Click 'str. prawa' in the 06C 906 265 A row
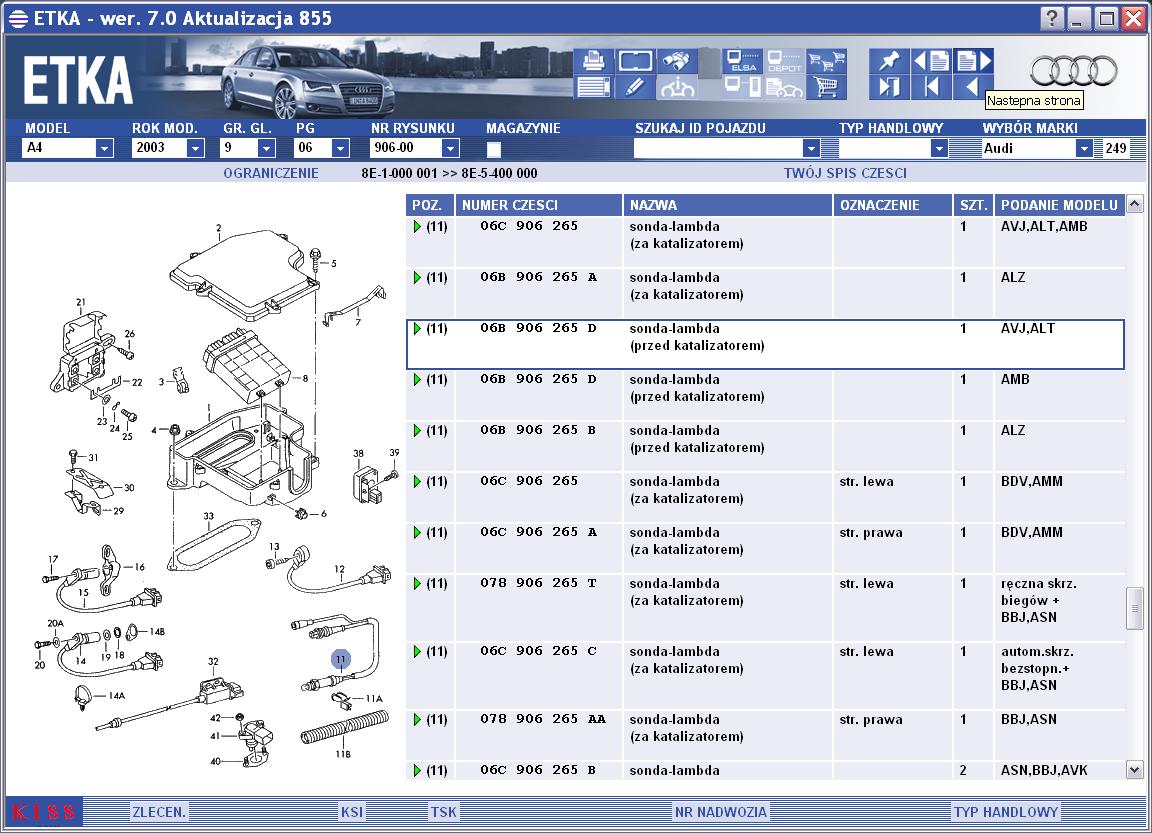The height and width of the screenshot is (833, 1152). point(871,533)
